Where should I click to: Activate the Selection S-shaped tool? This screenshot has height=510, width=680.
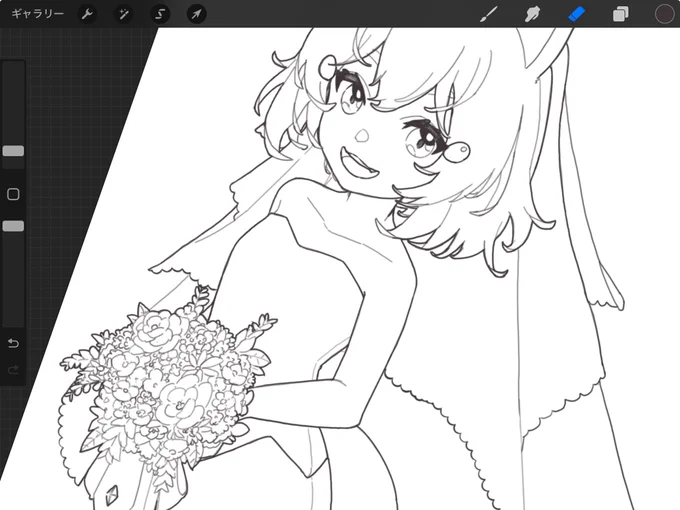(x=160, y=14)
